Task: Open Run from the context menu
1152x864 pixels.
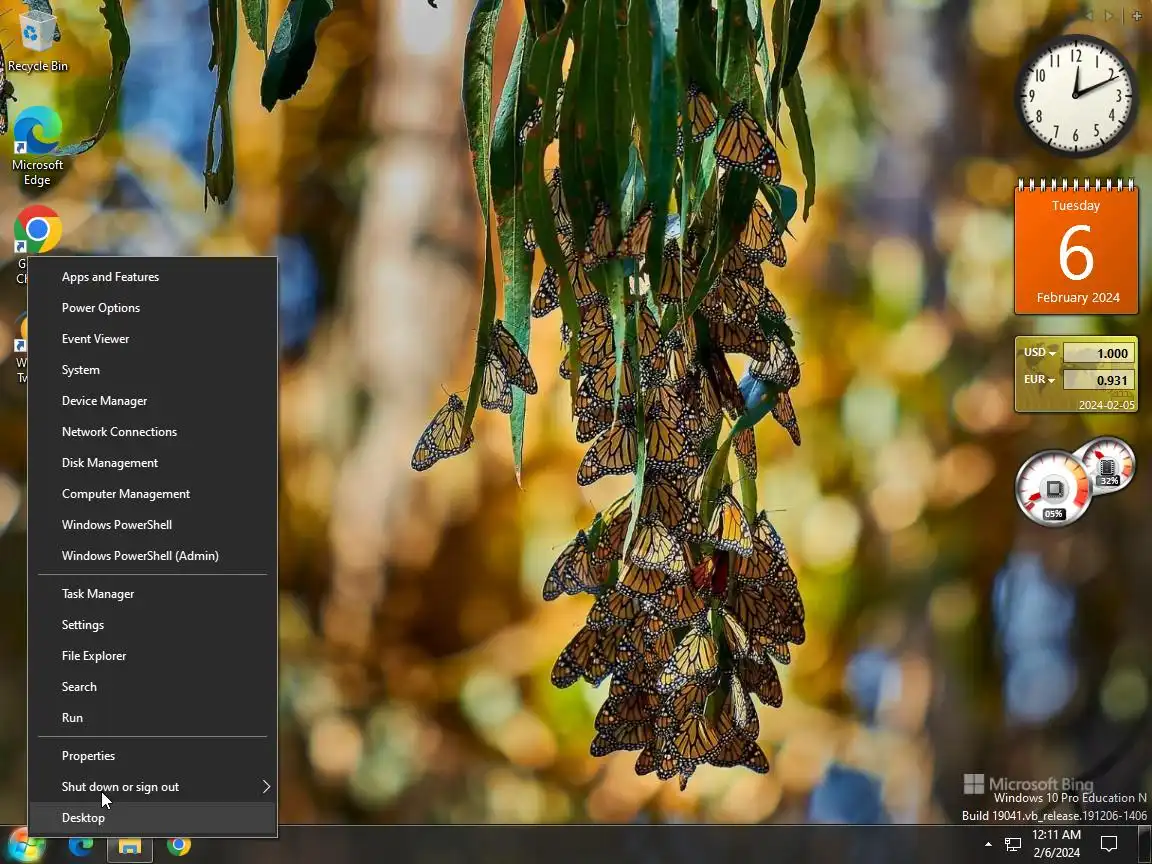Action: point(153,718)
